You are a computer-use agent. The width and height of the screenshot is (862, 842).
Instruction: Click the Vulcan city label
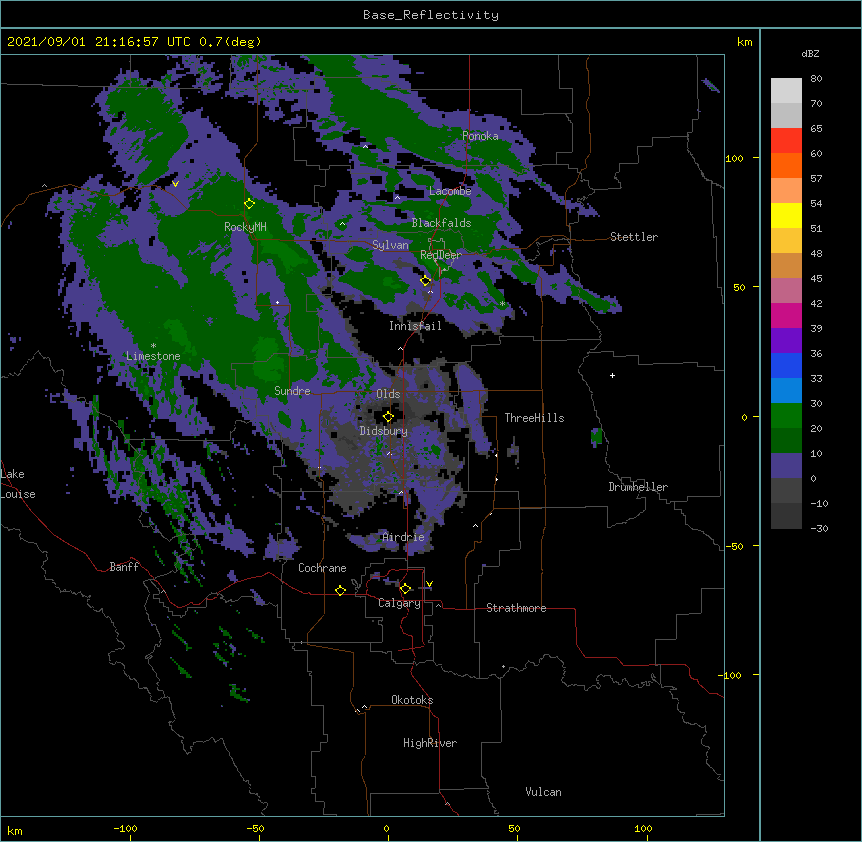[543, 792]
